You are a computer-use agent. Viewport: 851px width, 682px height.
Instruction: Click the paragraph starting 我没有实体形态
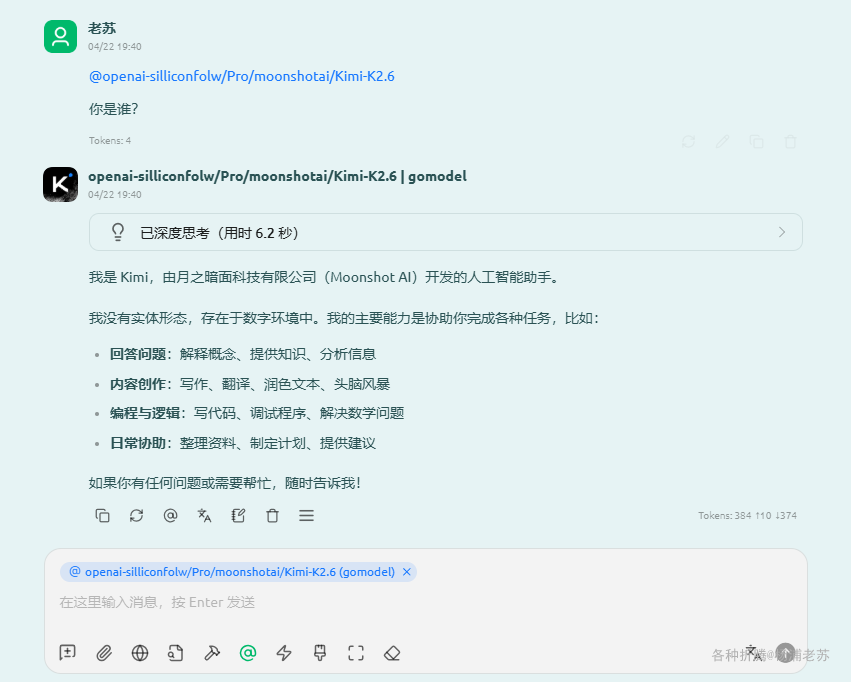344,318
